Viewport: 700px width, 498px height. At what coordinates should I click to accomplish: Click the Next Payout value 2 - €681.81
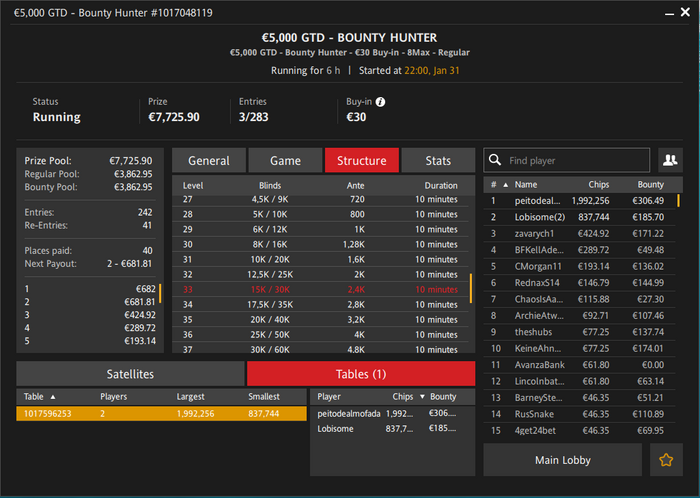(129, 263)
